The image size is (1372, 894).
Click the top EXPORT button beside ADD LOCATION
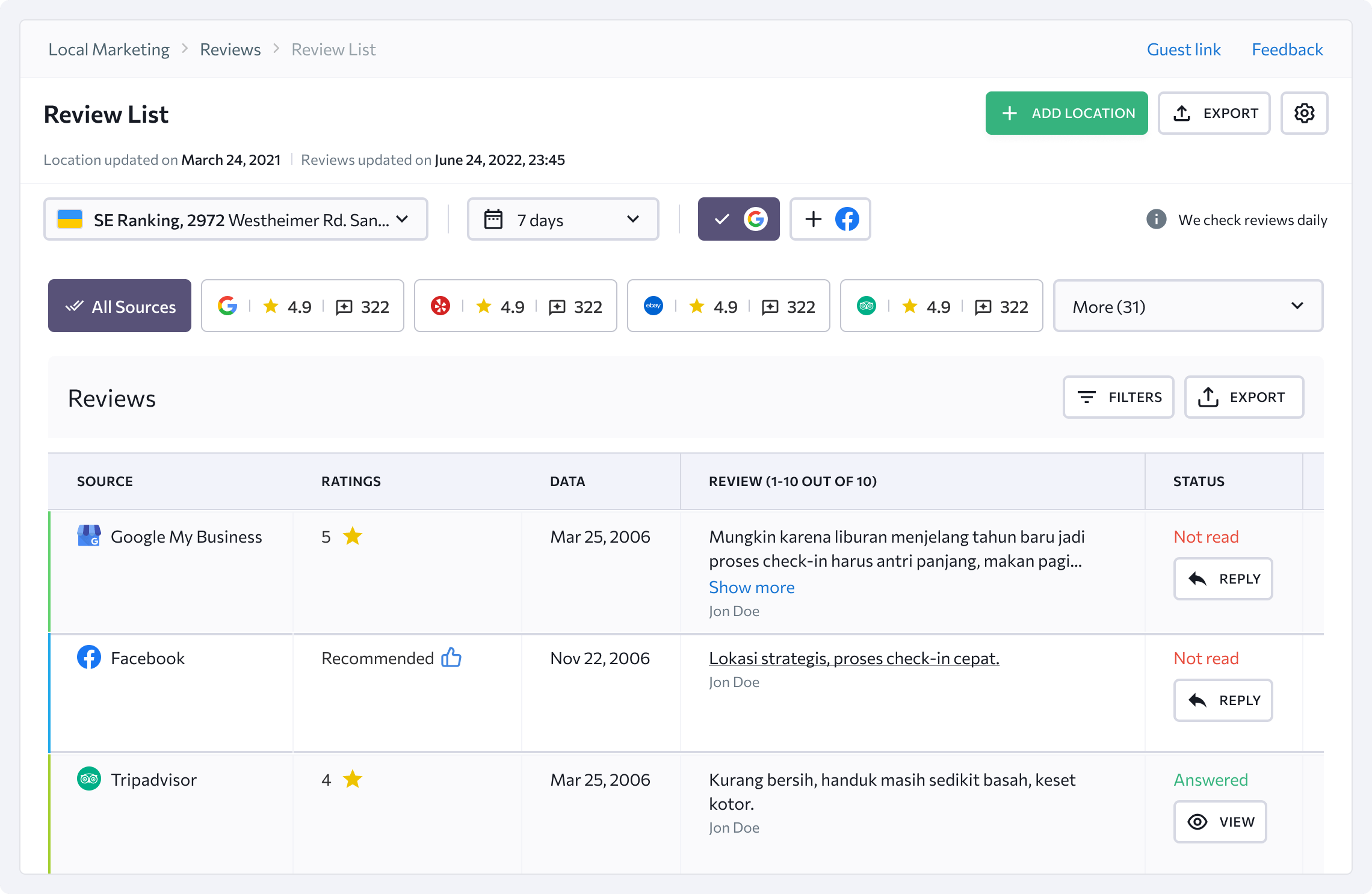pos(1214,113)
